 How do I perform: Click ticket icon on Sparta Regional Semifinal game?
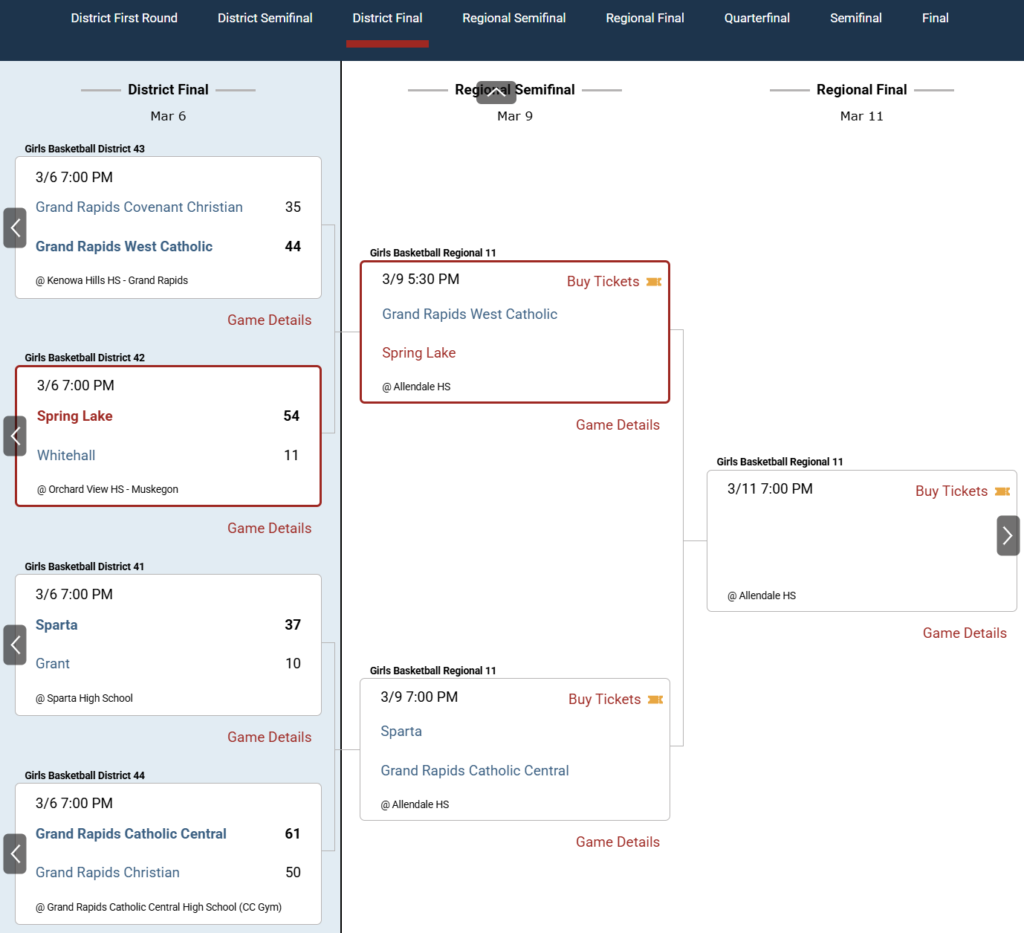(656, 699)
